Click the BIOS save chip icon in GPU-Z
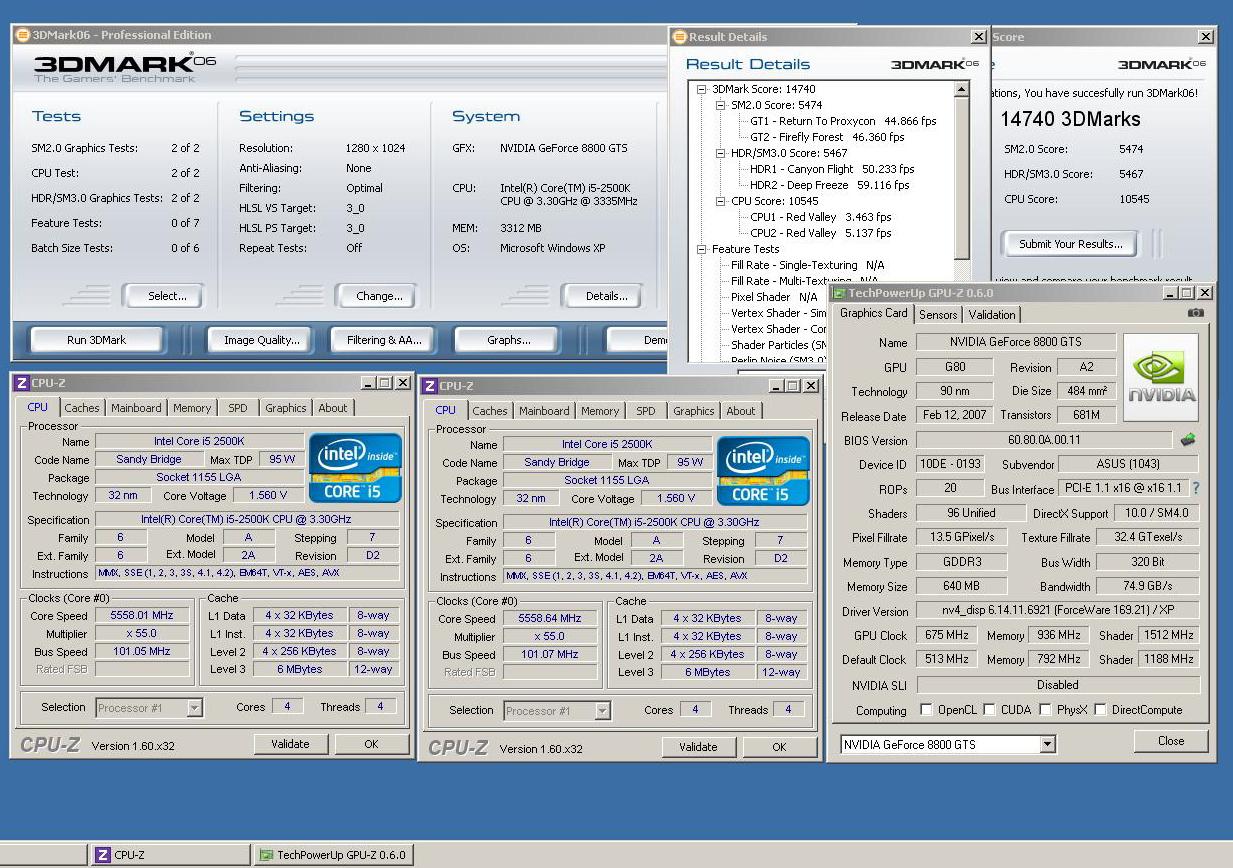This screenshot has height=868, width=1233. pyautogui.click(x=1188, y=439)
